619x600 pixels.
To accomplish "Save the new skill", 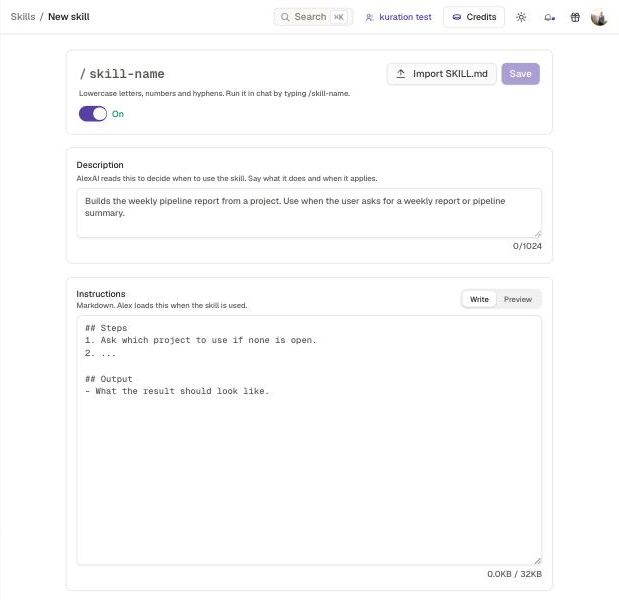I will click(520, 74).
